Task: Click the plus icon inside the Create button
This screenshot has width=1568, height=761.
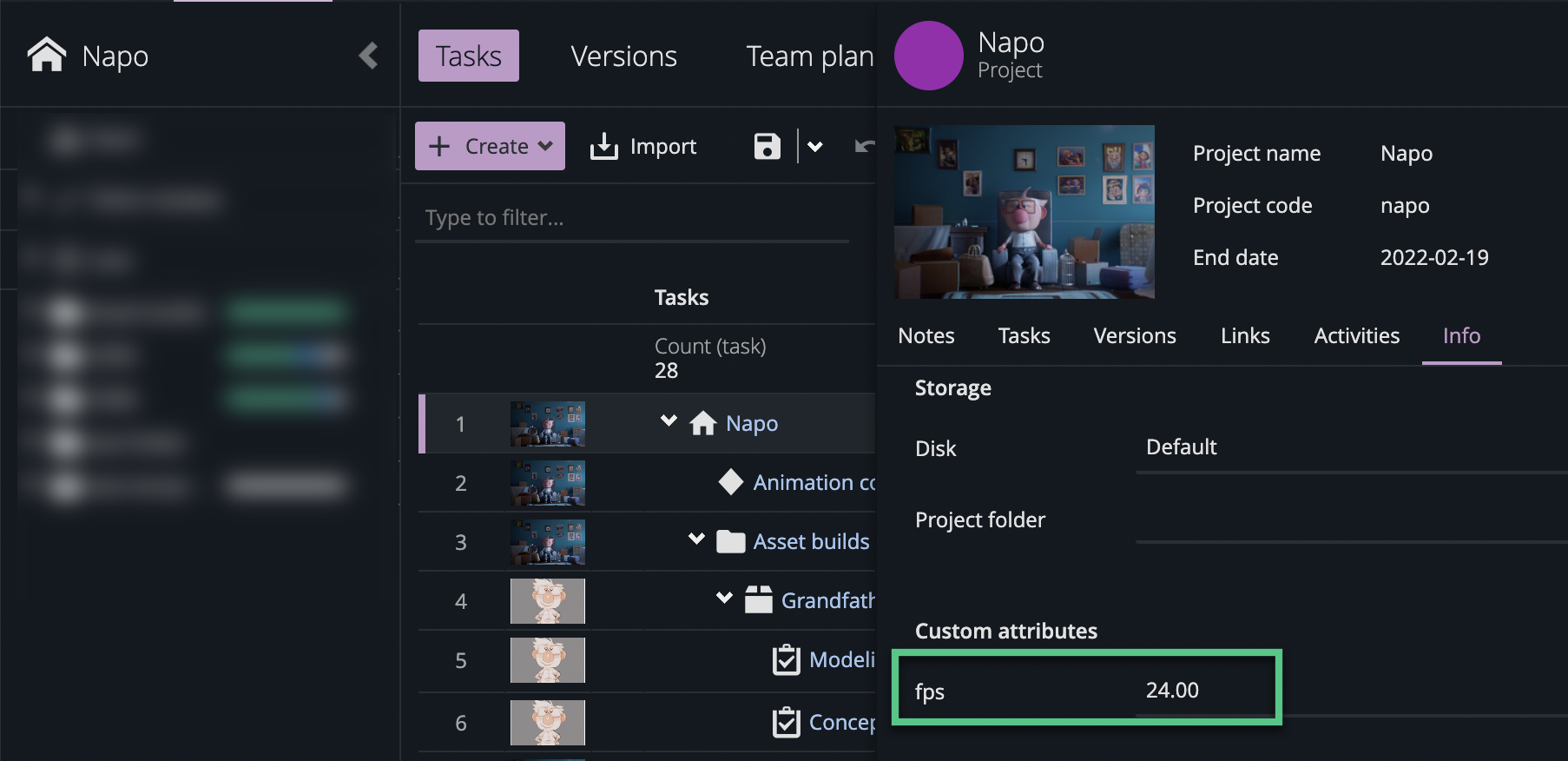Action: [x=439, y=146]
